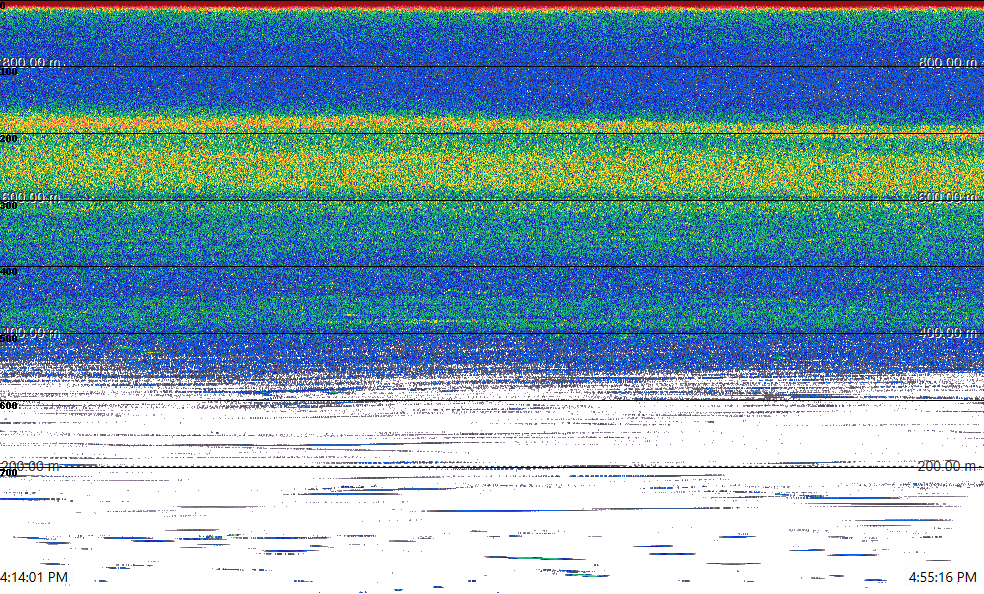
Task: Click the depth scale value 500
Action: point(9,339)
